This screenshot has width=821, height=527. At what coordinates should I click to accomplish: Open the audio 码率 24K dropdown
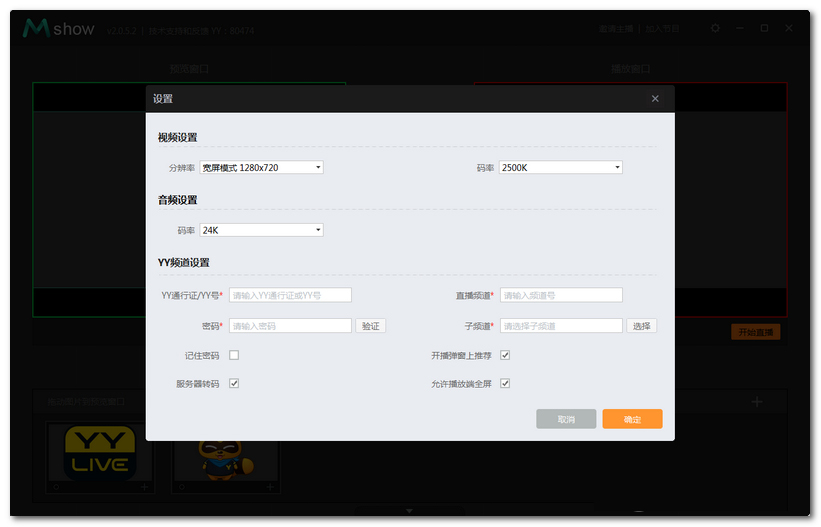point(261,230)
